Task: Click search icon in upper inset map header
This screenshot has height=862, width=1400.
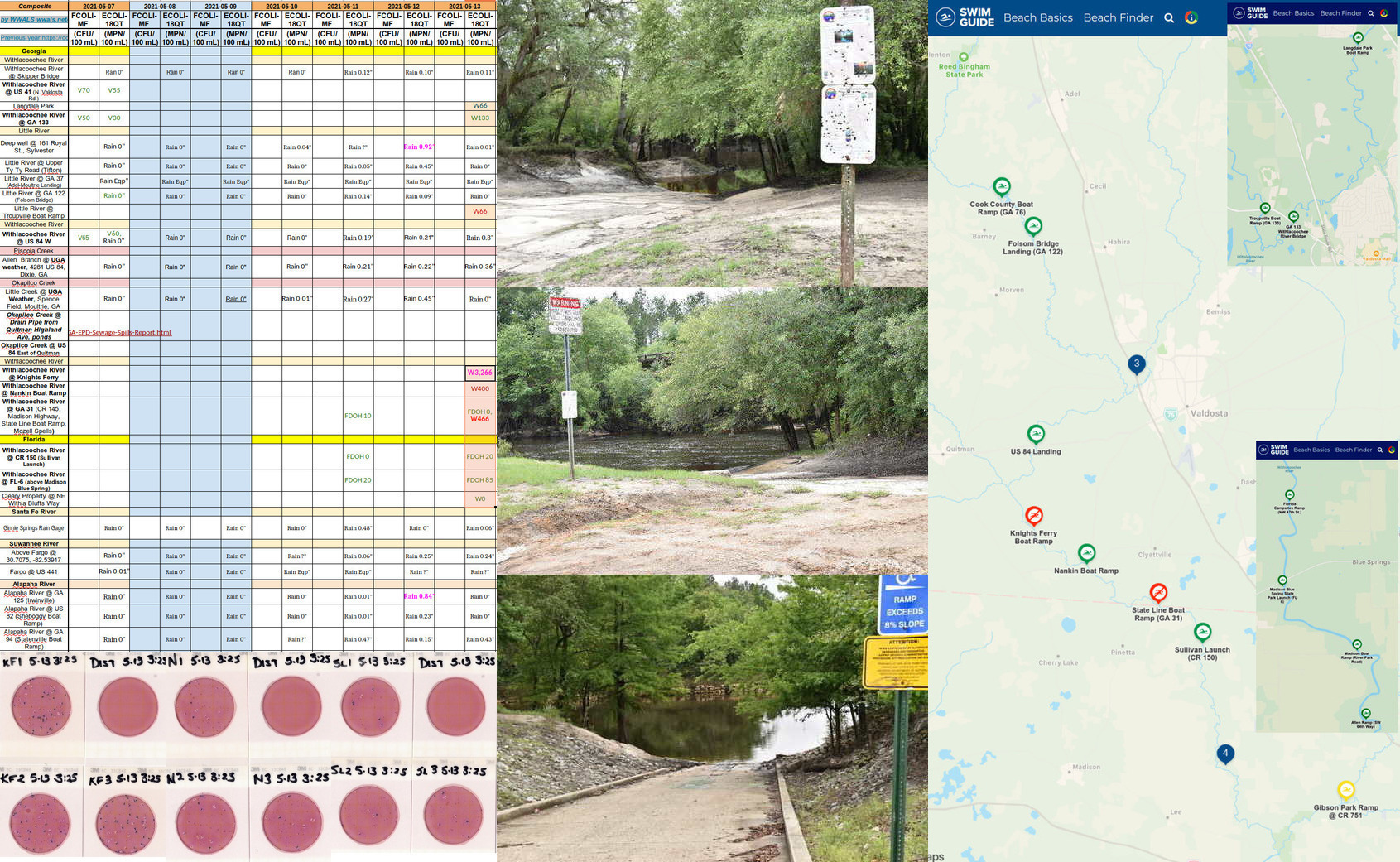Action: point(1371,13)
